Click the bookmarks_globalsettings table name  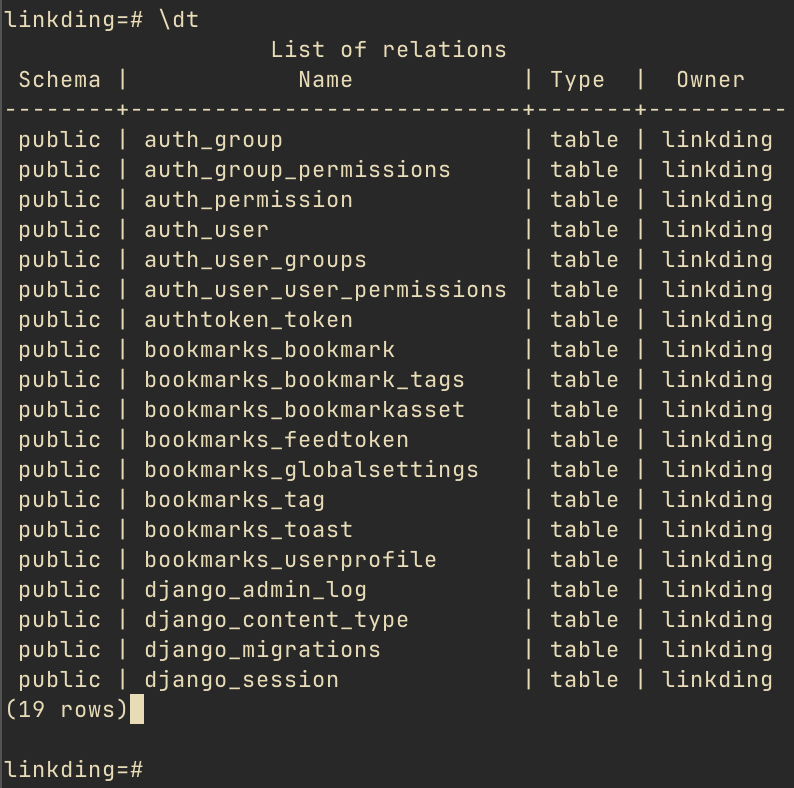311,470
